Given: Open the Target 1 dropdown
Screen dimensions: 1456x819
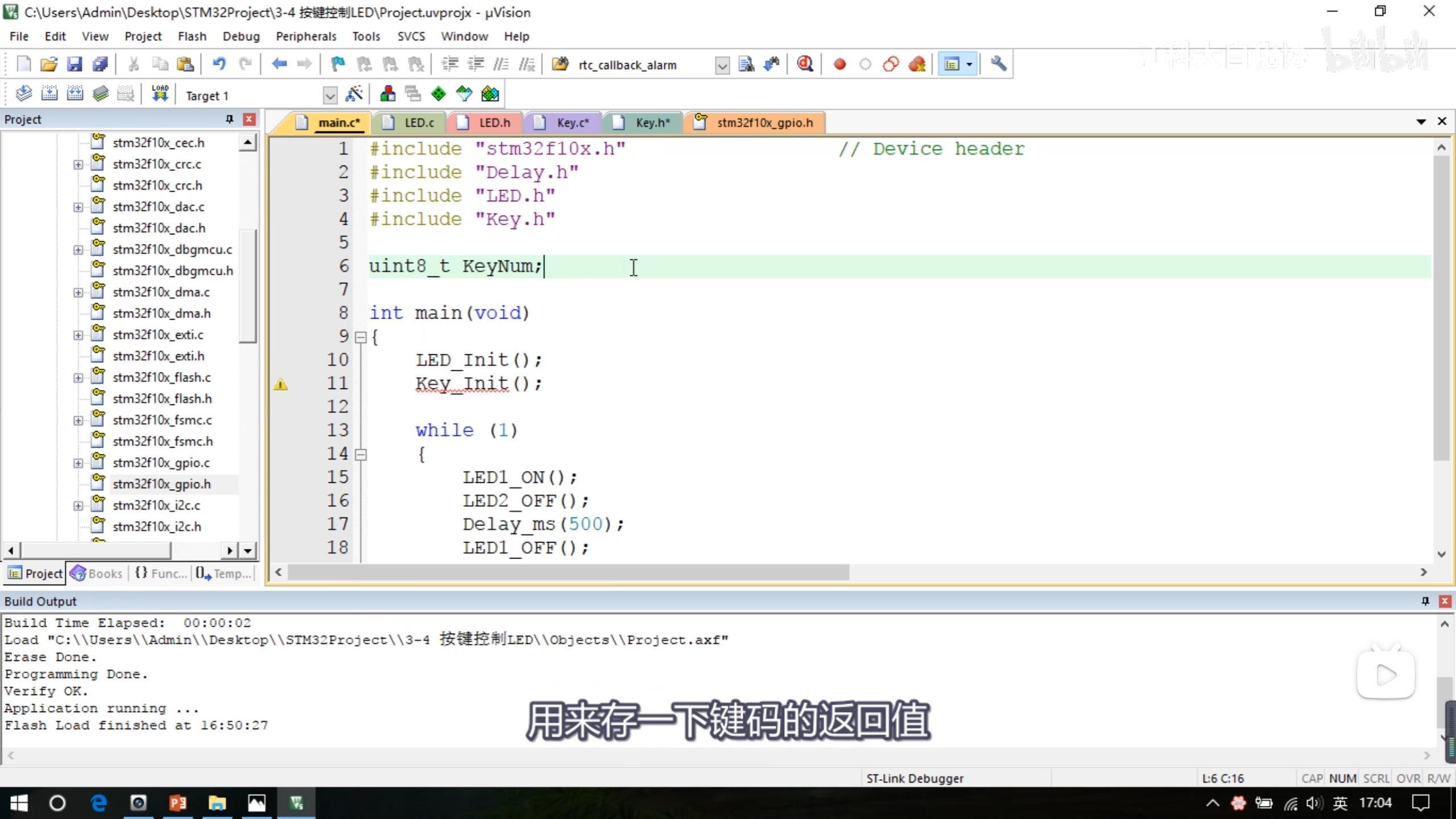Looking at the screenshot, I should pos(330,96).
